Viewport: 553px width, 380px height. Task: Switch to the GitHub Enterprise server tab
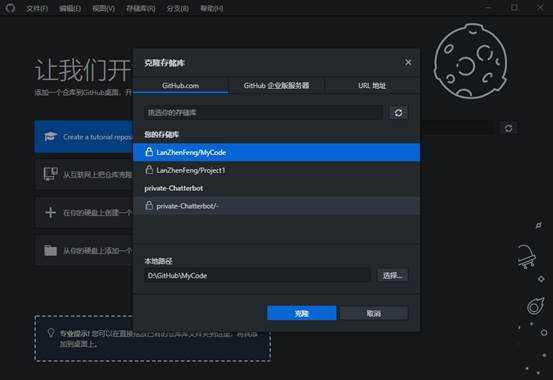click(276, 85)
